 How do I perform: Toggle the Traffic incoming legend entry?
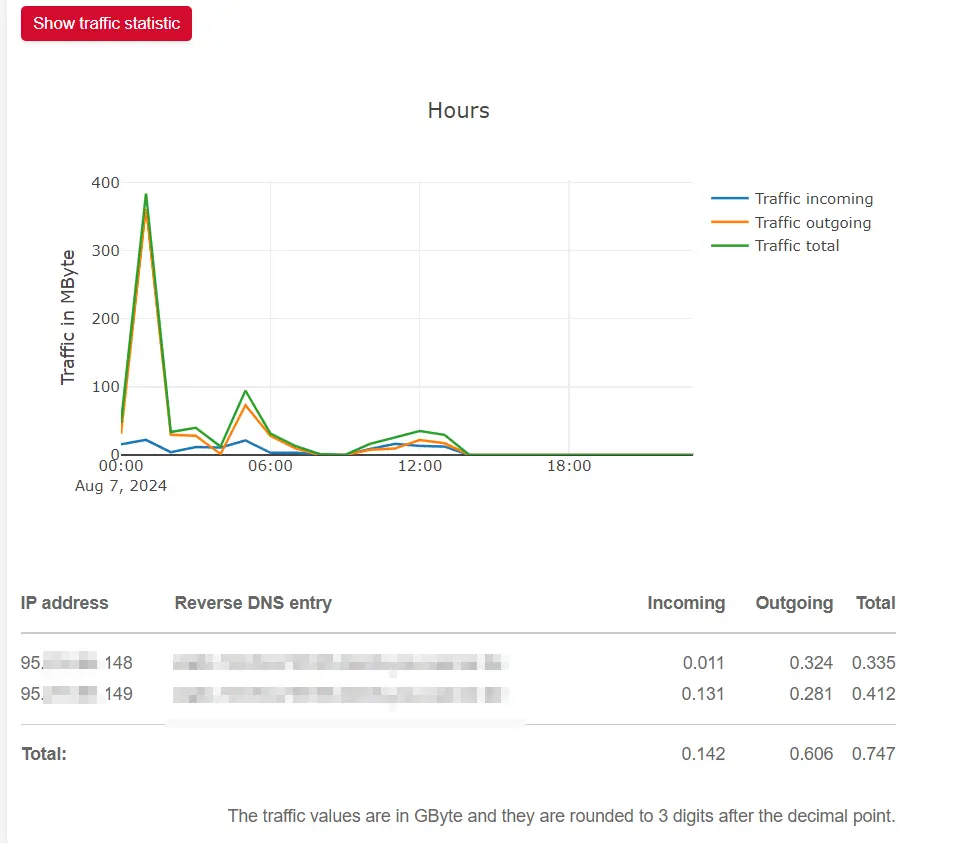[813, 199]
